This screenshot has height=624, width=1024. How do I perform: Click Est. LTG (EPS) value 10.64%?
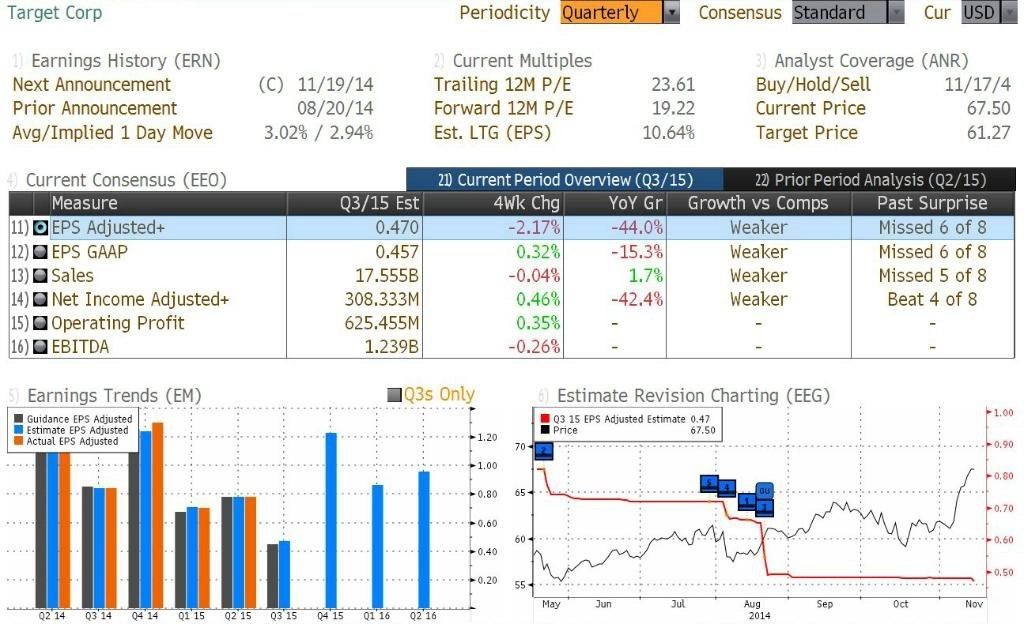tap(669, 133)
